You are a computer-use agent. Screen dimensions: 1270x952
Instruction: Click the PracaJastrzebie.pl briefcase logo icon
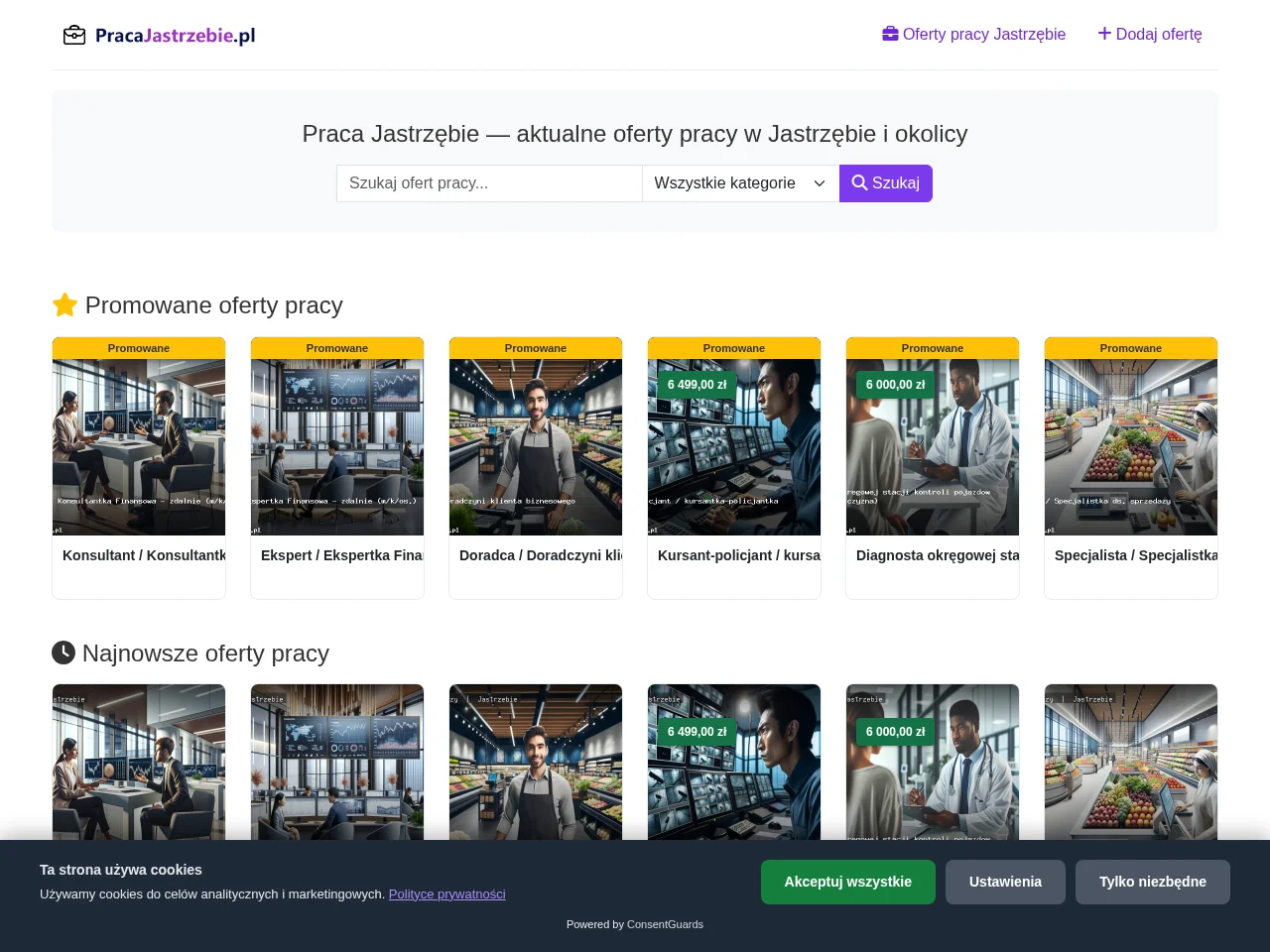click(x=74, y=36)
